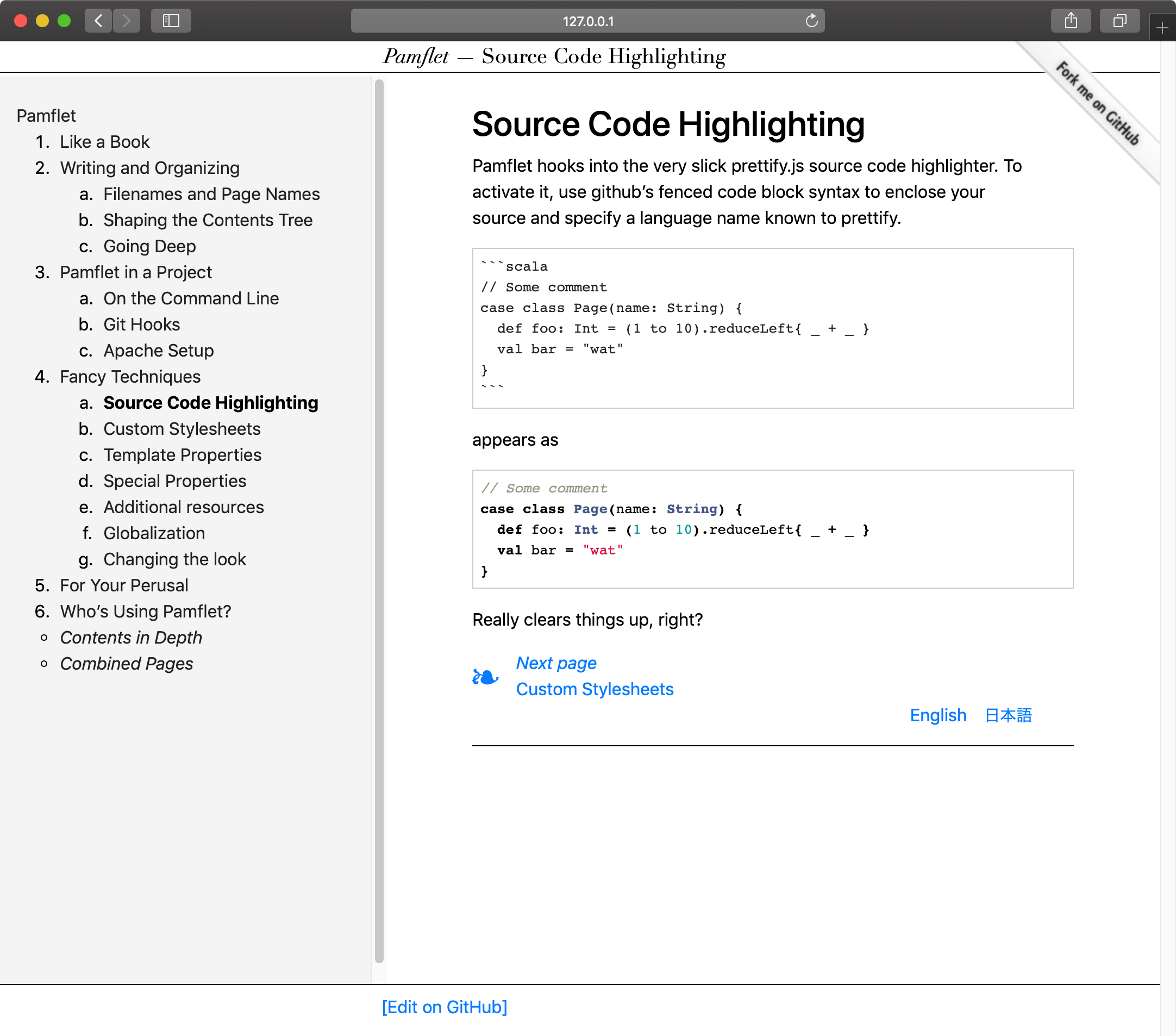Toggle the Safari sidebar button
The height and width of the screenshot is (1036, 1176).
(x=171, y=21)
